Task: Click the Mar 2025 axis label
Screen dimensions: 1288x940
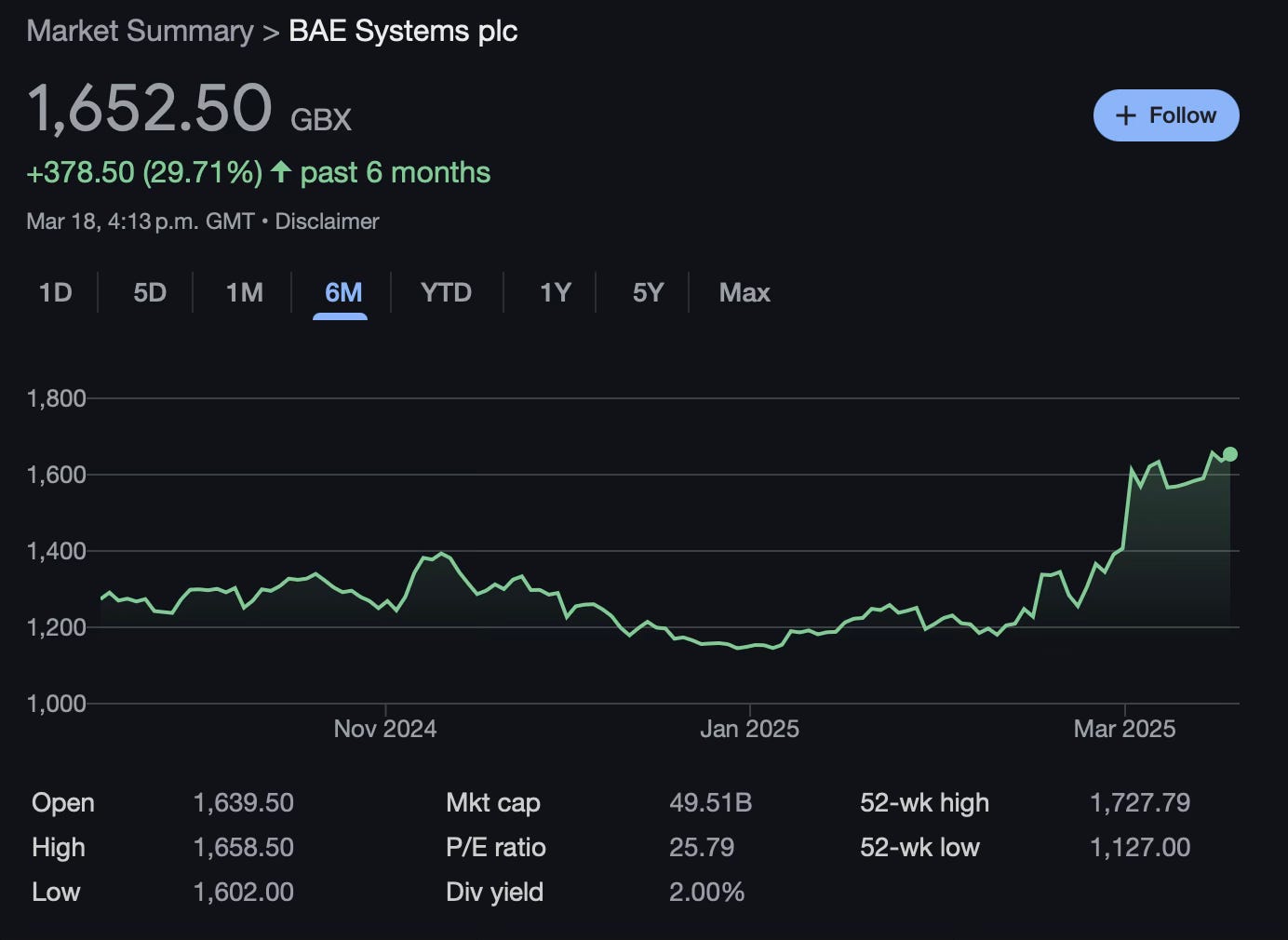Action: point(1124,729)
